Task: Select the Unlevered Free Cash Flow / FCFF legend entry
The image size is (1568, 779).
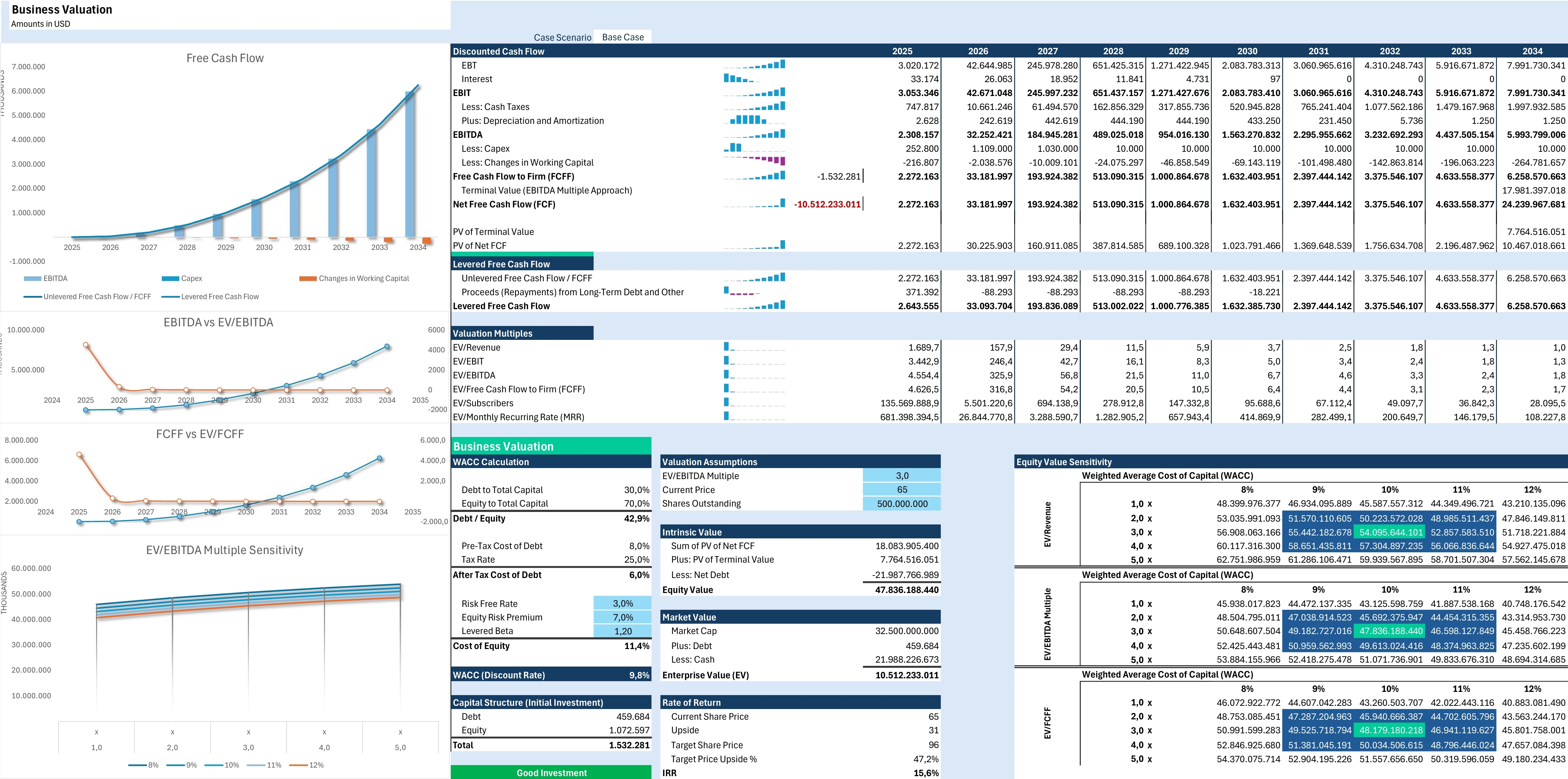Action: click(87, 297)
